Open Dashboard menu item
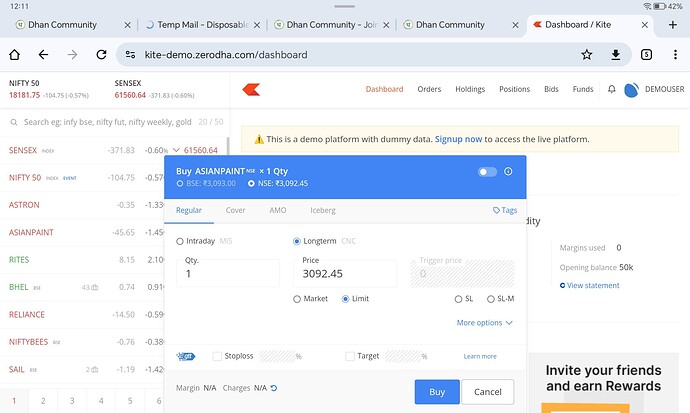Viewport: 690px width, 413px height. [384, 89]
